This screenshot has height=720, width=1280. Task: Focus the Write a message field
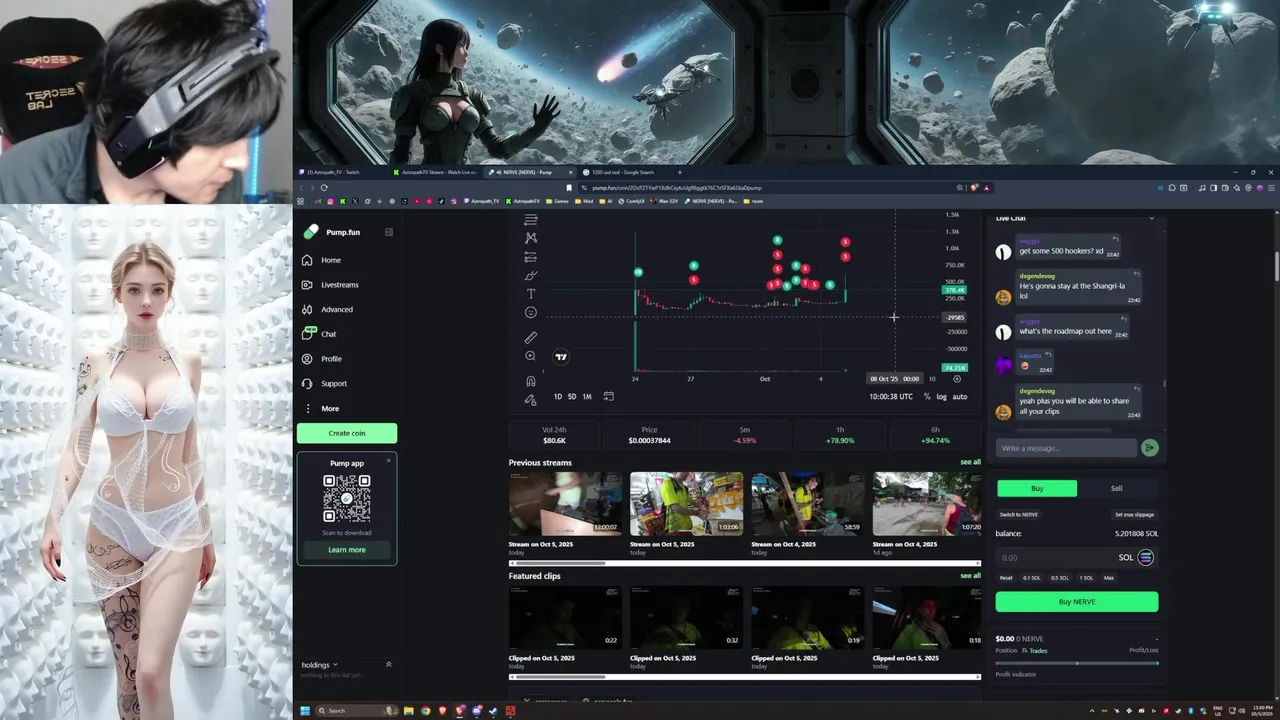(x=1067, y=448)
